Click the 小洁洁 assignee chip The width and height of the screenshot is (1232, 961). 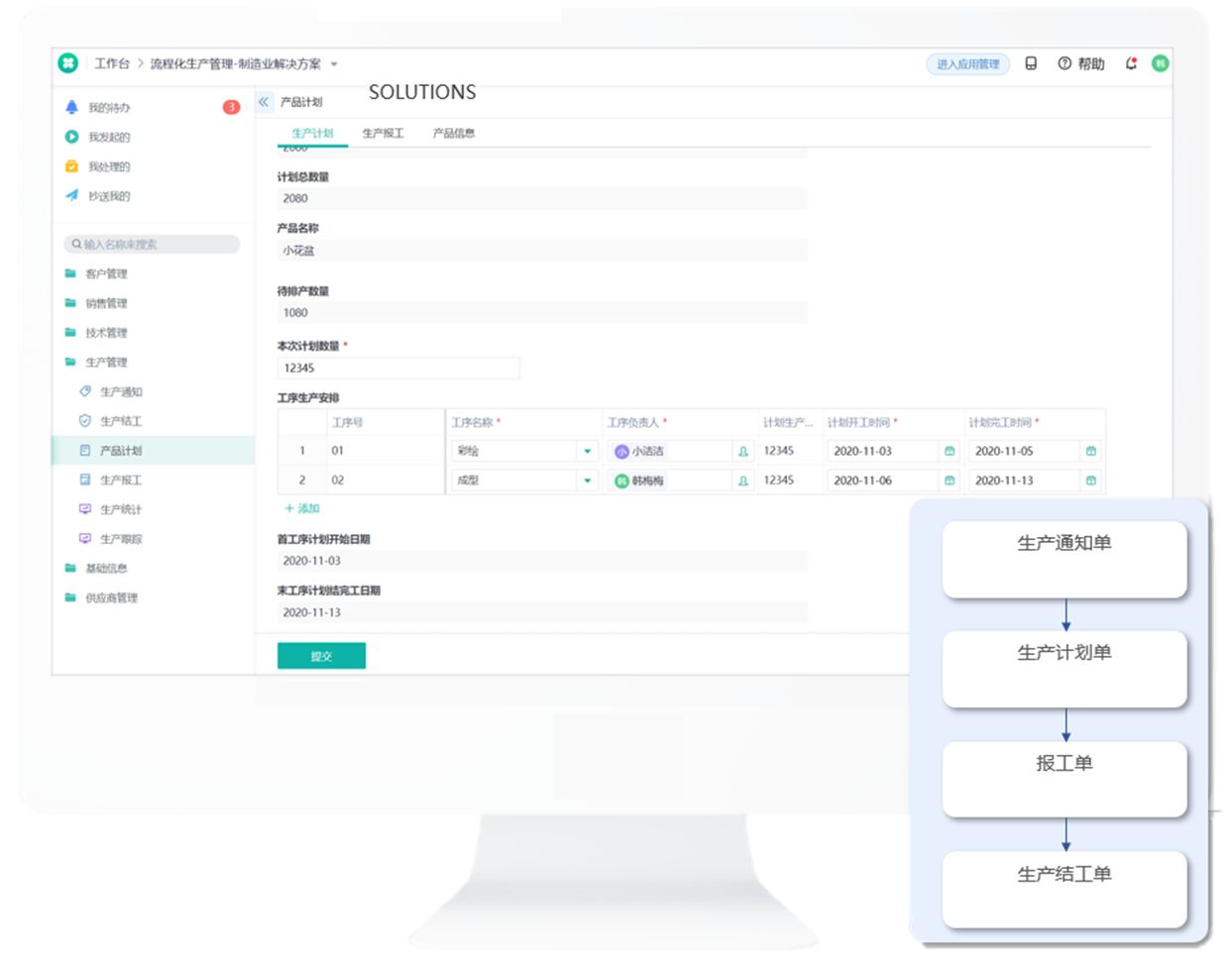pos(639,451)
